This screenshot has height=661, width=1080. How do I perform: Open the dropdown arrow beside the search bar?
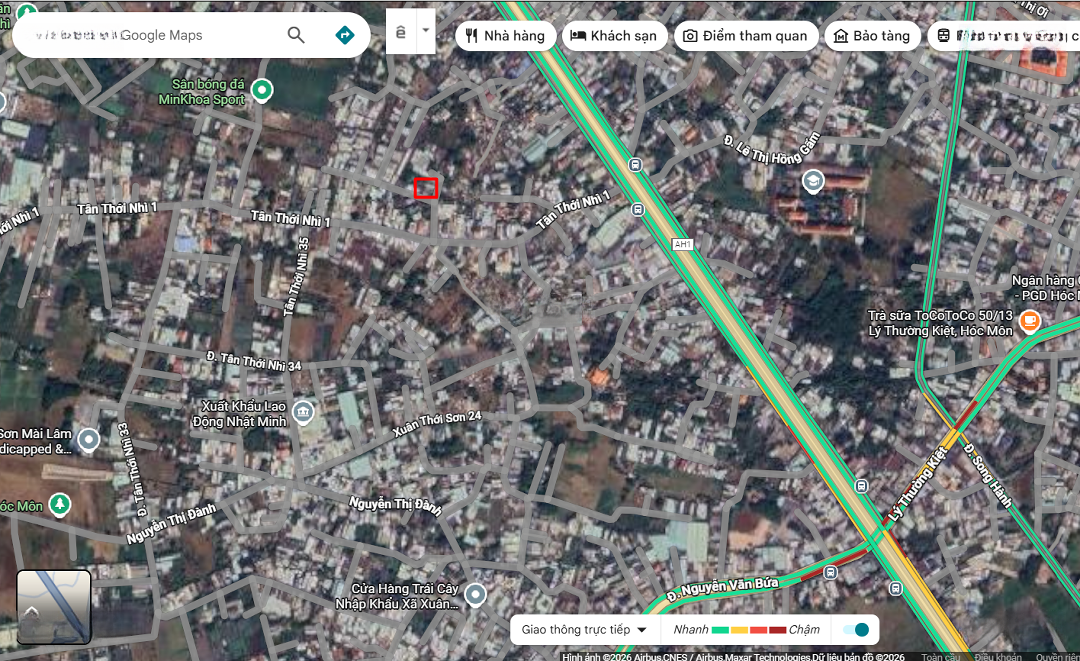[426, 31]
